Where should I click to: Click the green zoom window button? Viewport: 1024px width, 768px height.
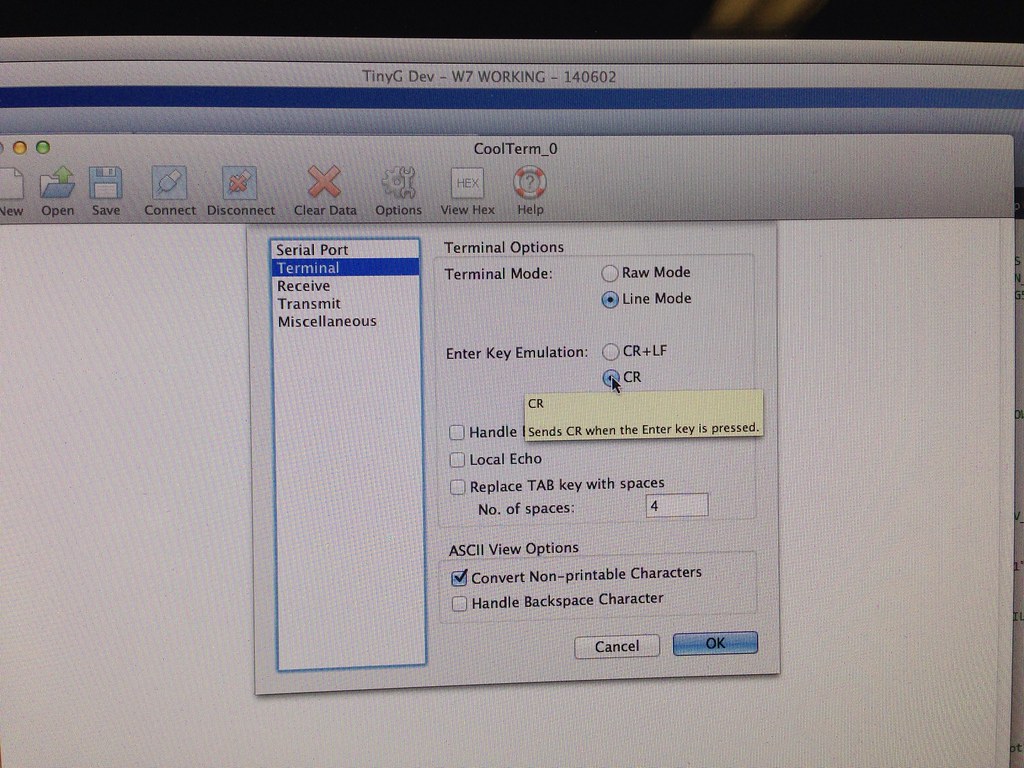coord(43,148)
